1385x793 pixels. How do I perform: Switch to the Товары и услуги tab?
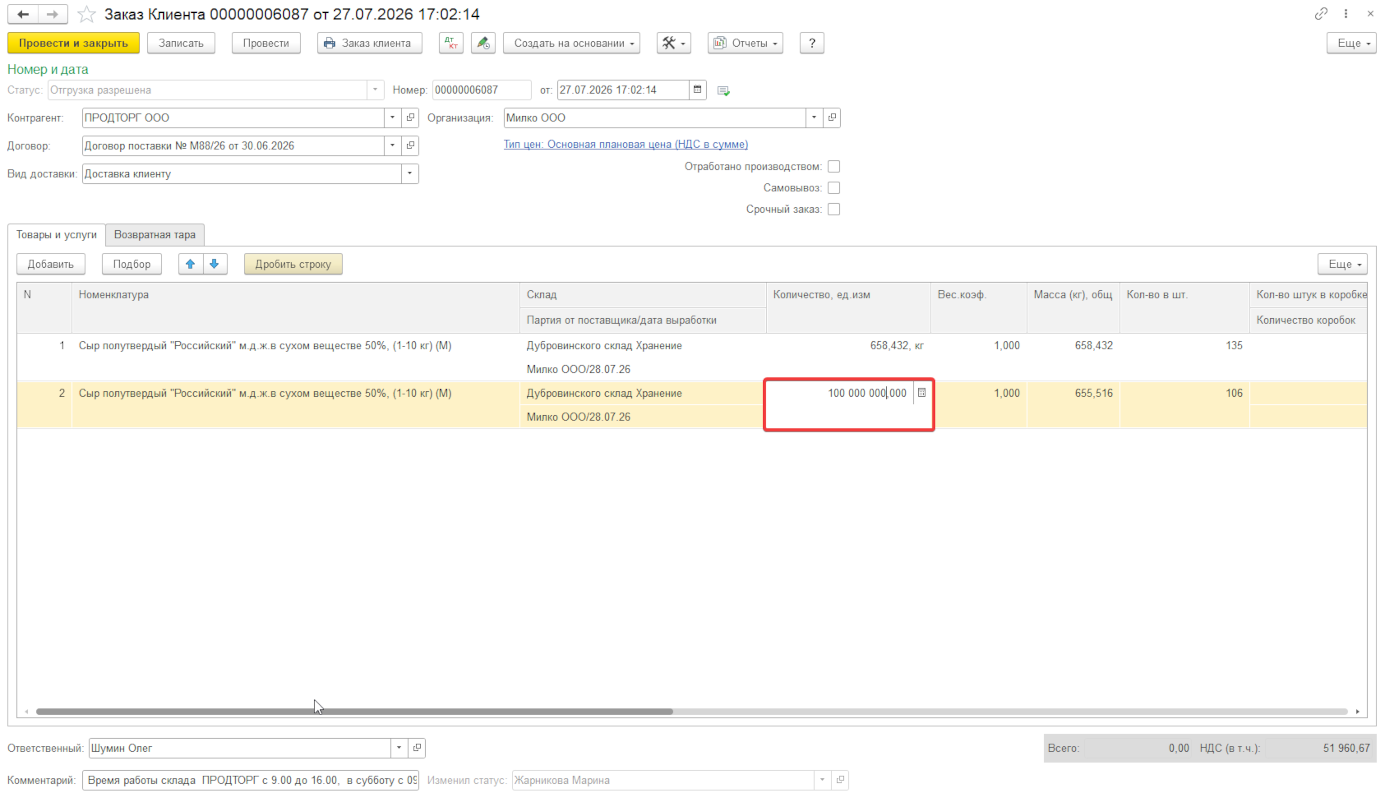(x=56, y=235)
